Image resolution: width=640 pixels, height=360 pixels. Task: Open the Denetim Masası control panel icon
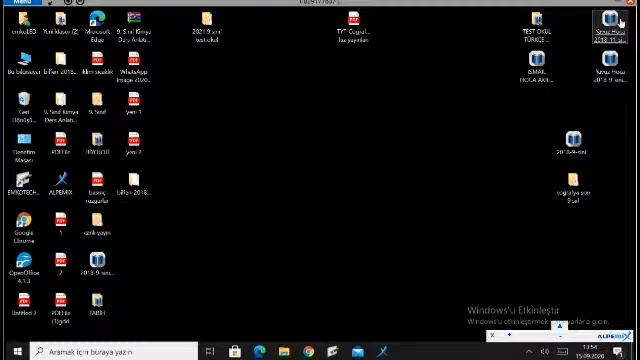(x=24, y=147)
